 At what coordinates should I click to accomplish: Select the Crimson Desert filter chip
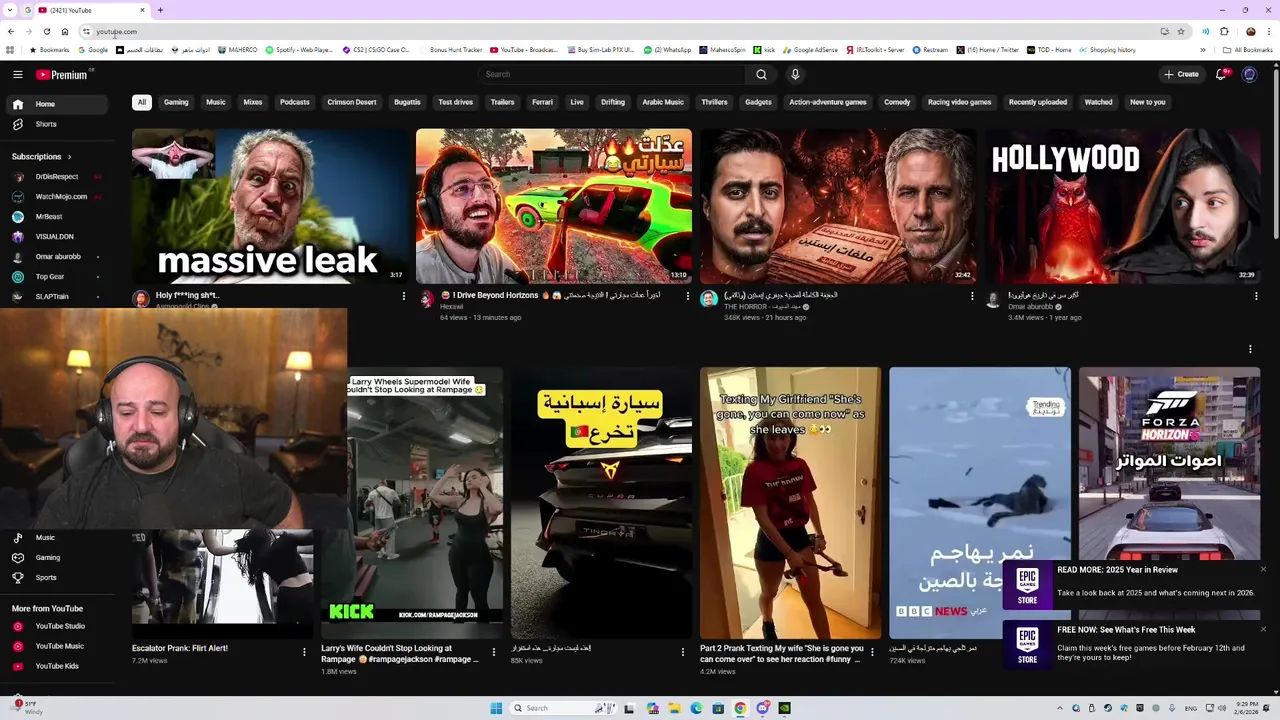pos(352,102)
